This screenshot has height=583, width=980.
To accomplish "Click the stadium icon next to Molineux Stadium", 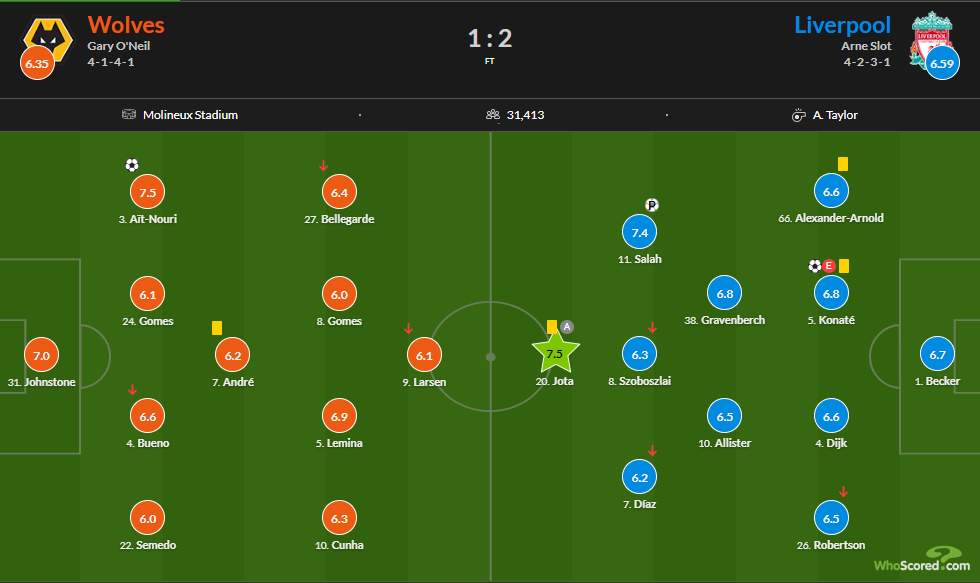I will [129, 114].
